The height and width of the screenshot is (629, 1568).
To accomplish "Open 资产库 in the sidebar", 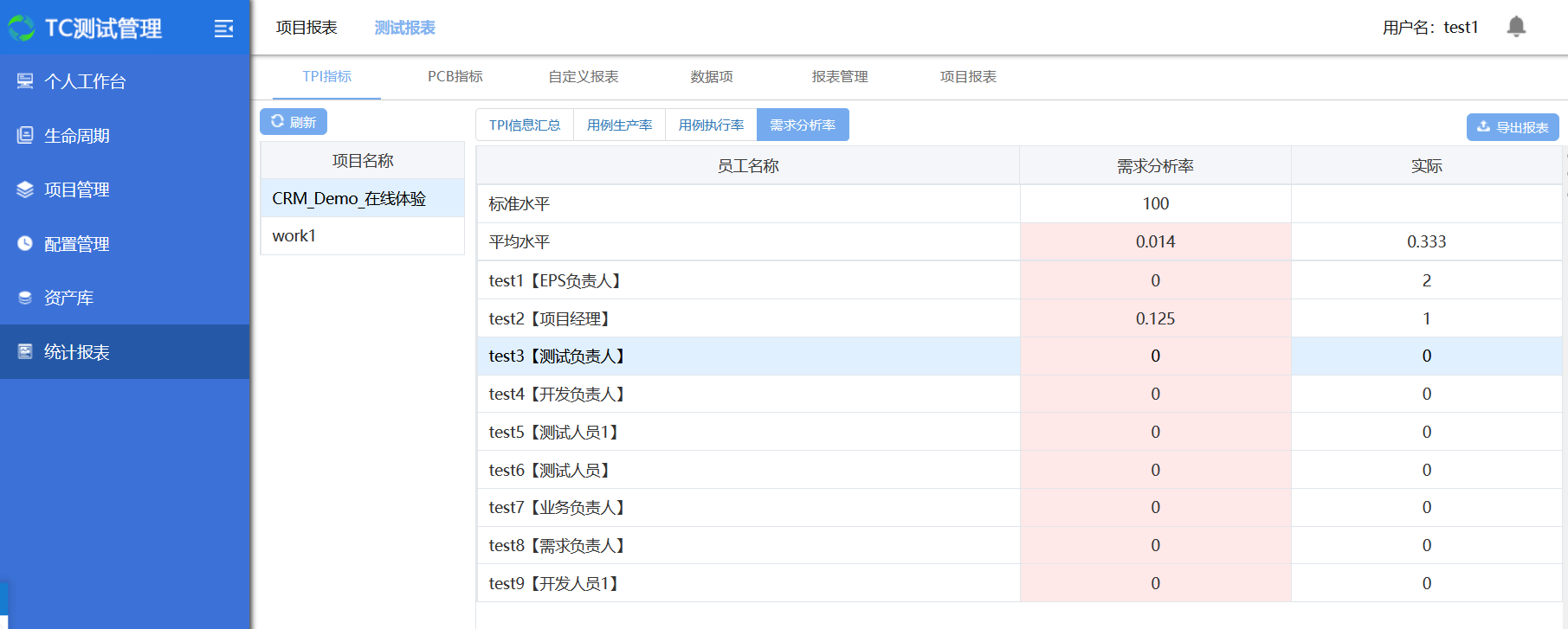I will pos(68,298).
